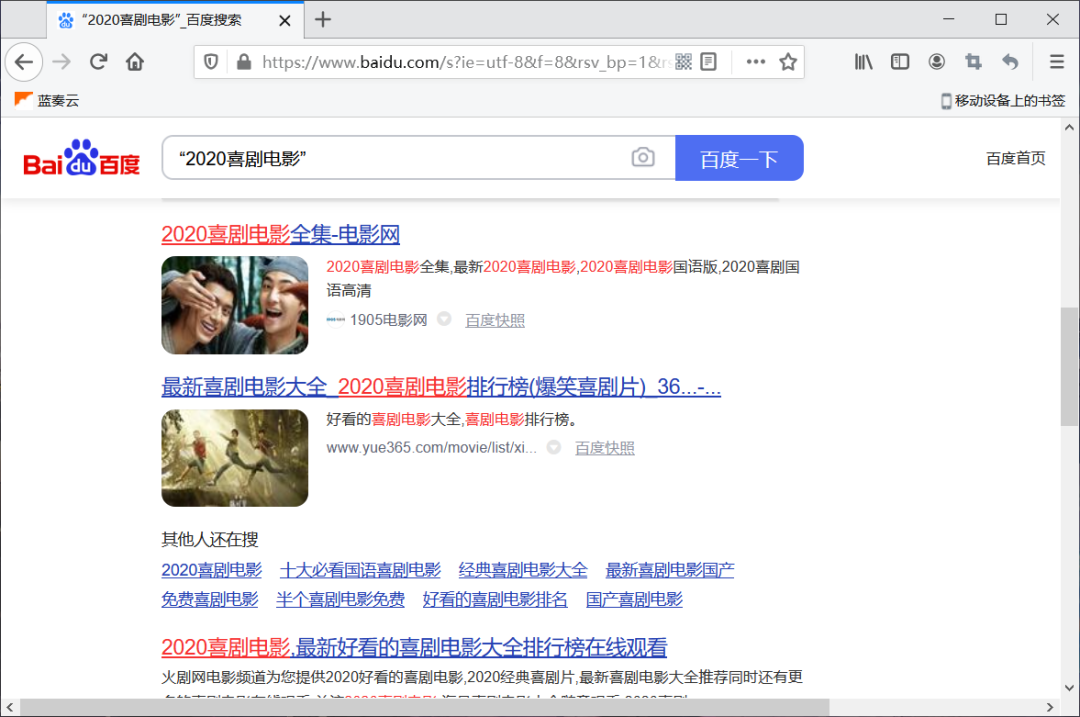The width and height of the screenshot is (1080, 717).
Task: Open the page actions ellipsis menu
Action: click(755, 61)
